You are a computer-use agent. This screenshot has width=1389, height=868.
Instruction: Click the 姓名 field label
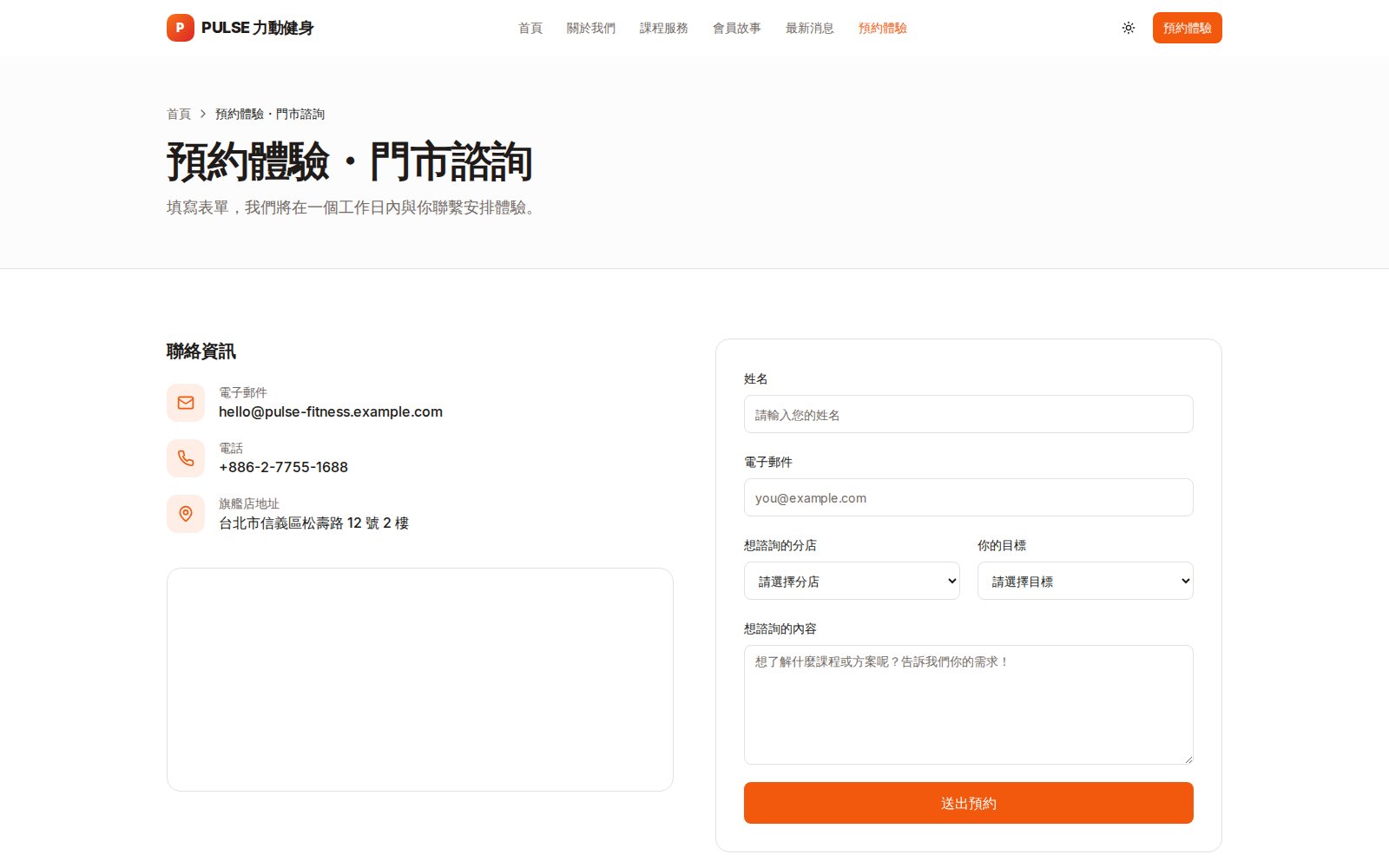(756, 378)
